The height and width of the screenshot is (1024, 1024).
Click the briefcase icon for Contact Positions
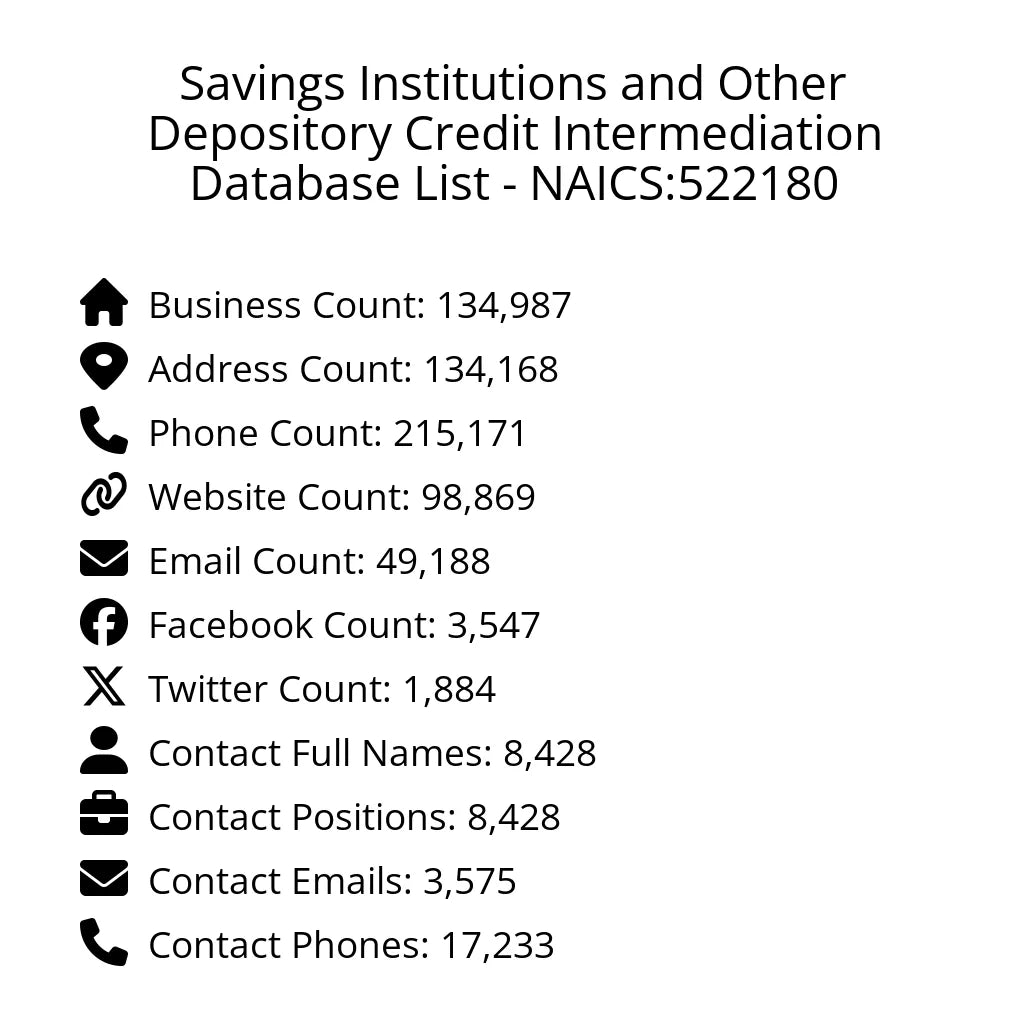click(104, 815)
